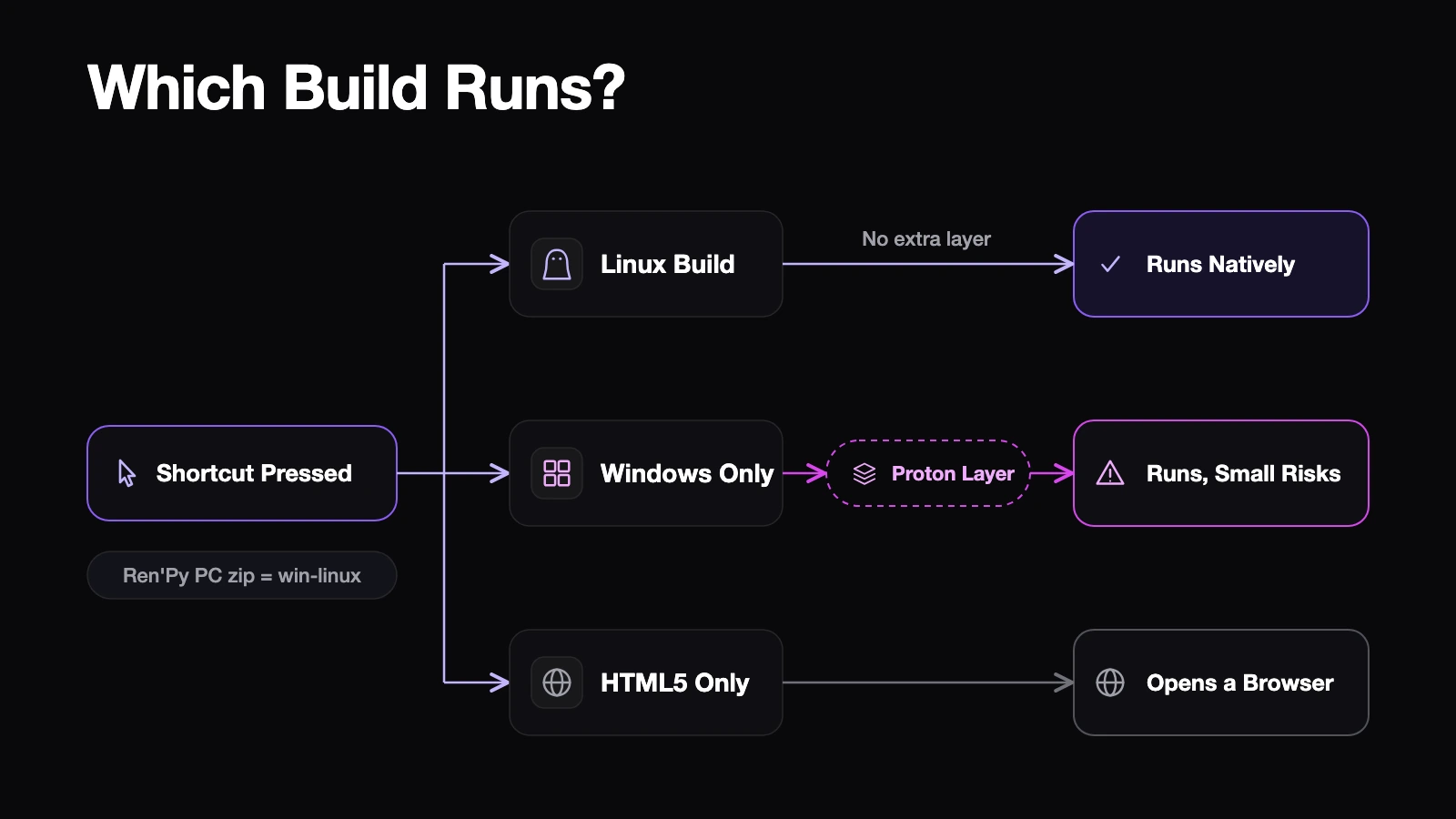Click the Which Build Runs? title
This screenshot has width=1456, height=819.
point(356,88)
